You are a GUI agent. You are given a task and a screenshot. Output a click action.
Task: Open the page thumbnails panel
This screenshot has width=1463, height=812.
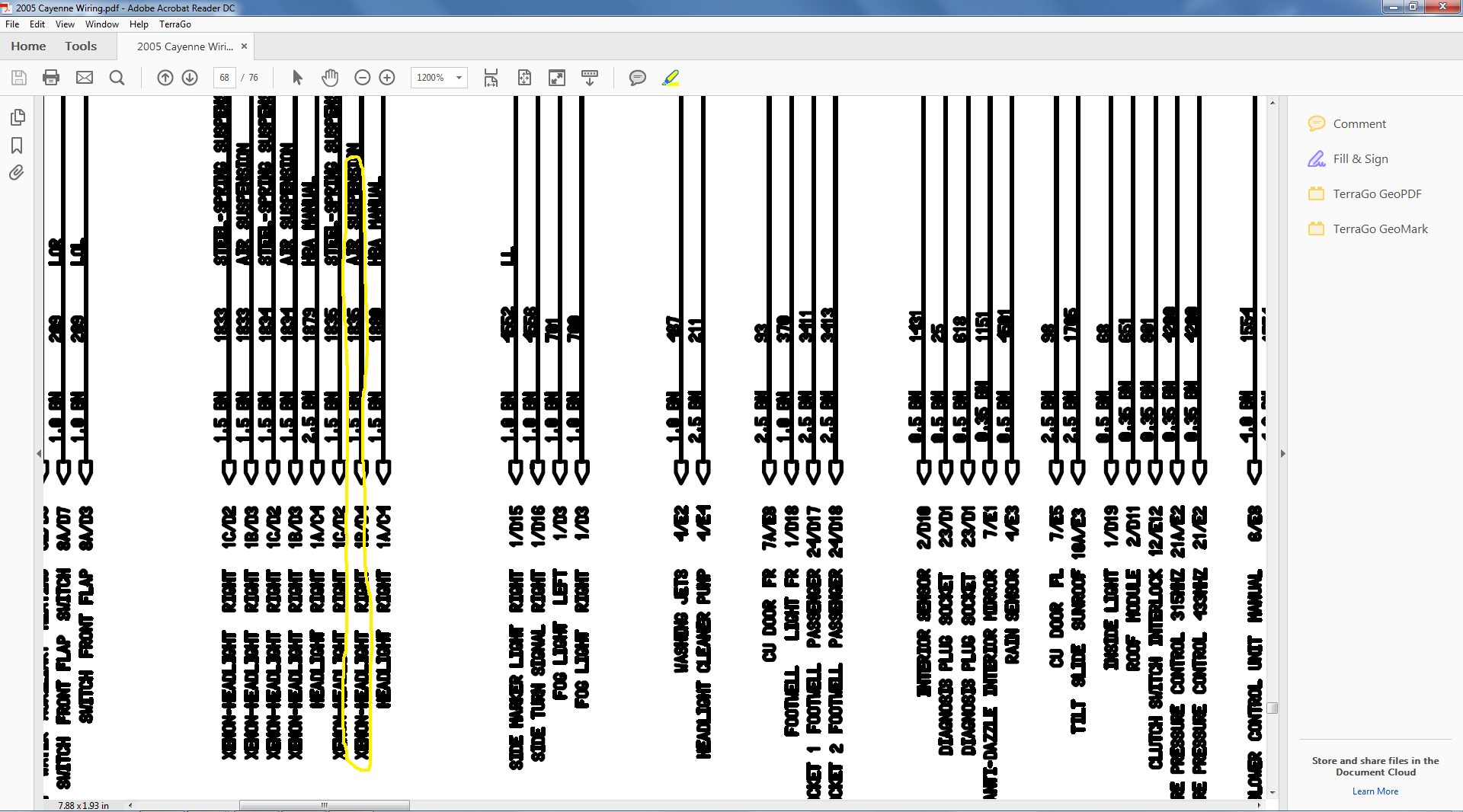[18, 117]
